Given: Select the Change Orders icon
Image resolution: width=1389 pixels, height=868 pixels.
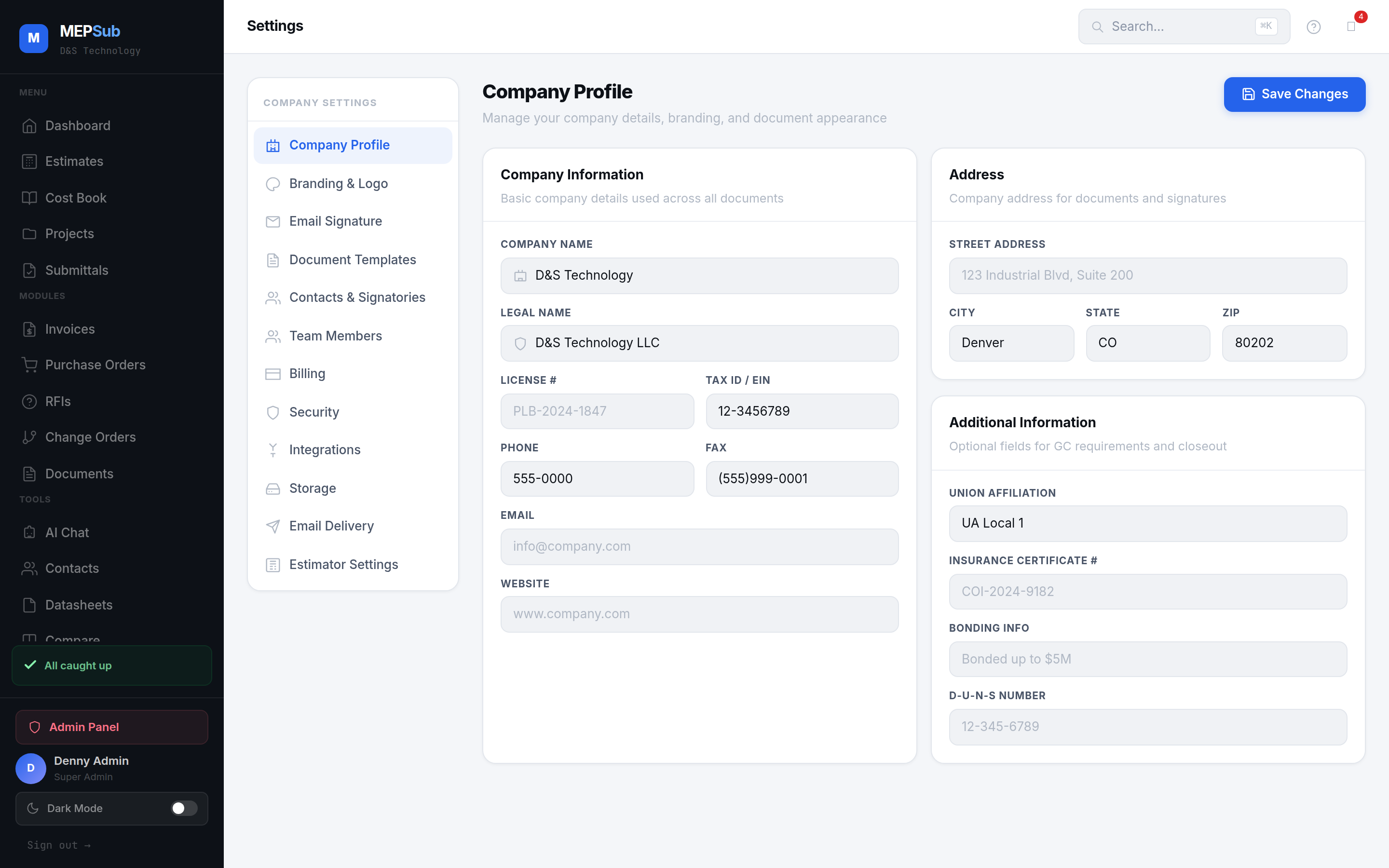Looking at the screenshot, I should click(30, 437).
